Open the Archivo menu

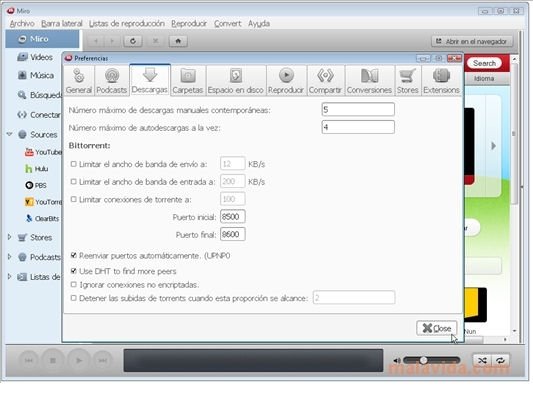point(22,23)
